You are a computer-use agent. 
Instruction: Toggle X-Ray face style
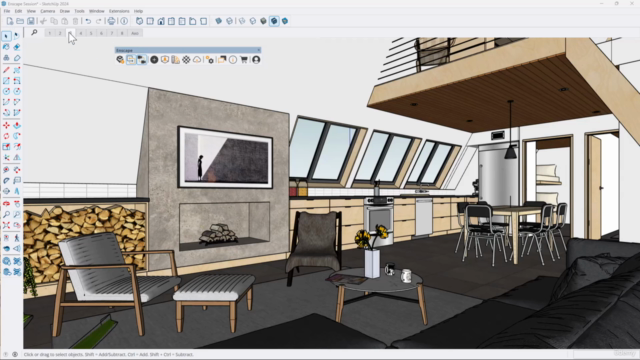[219, 21]
